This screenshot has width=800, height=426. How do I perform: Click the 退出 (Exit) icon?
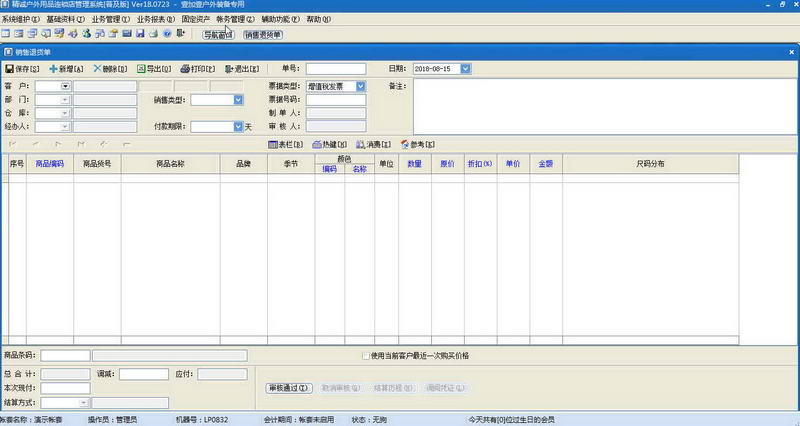coord(230,69)
